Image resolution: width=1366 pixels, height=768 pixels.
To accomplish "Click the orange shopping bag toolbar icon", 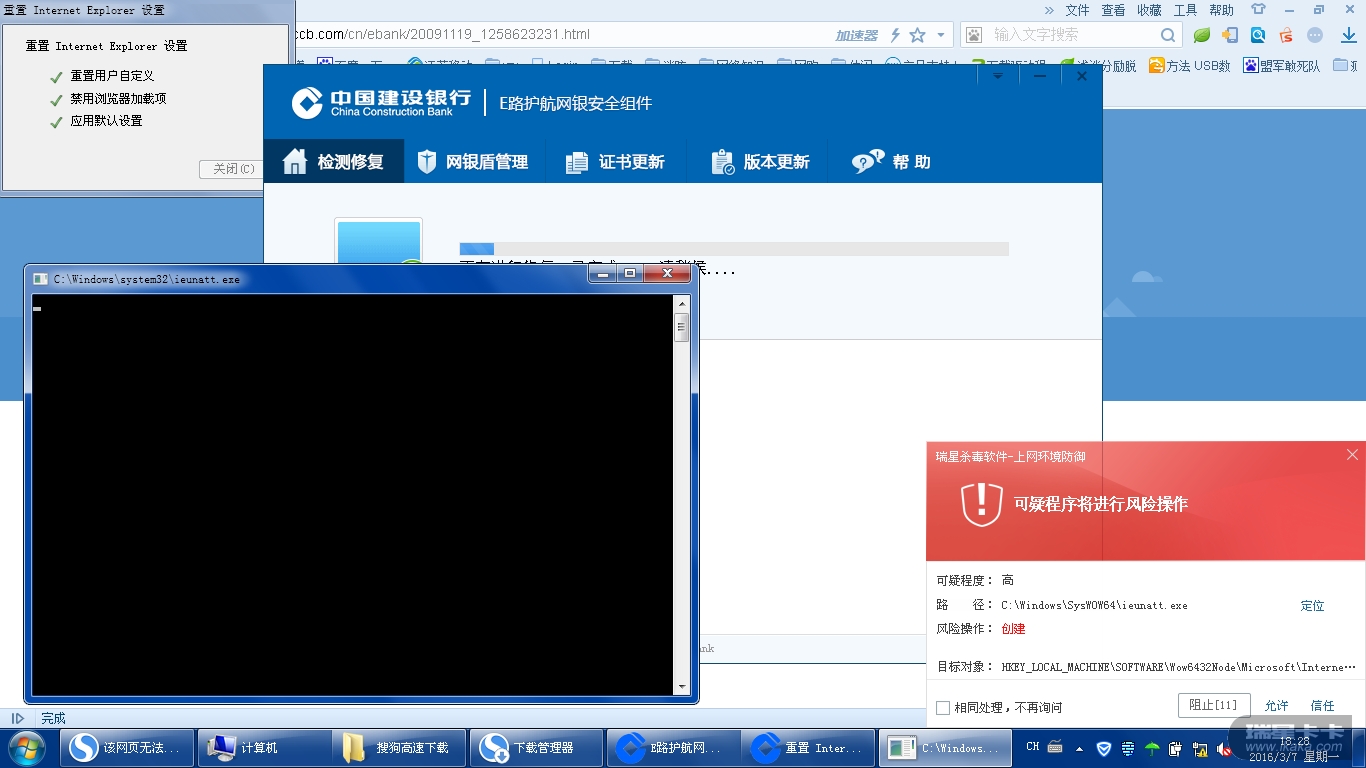I will 1286,35.
